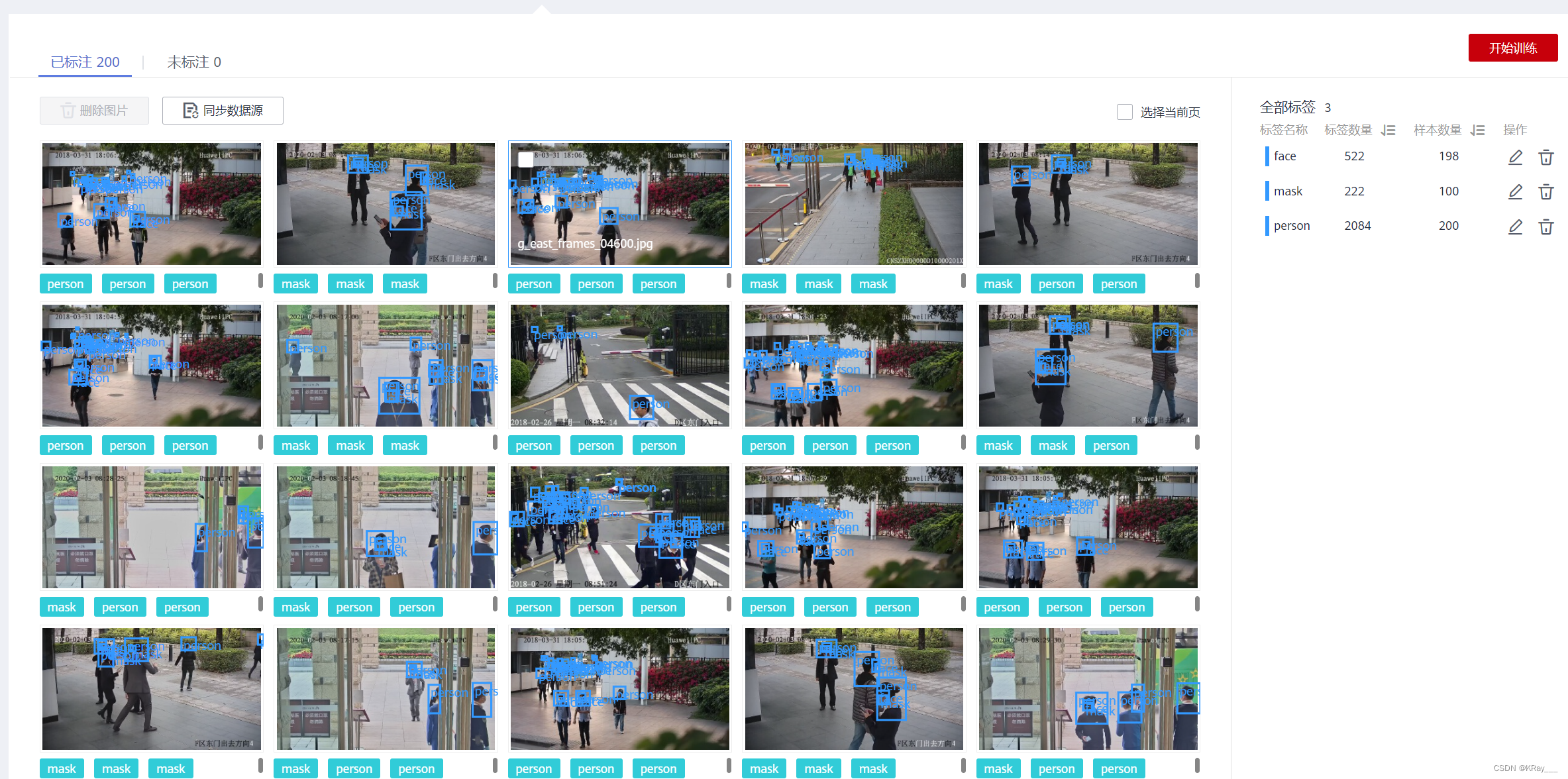1568x779 pixels.
Task: Sort by 标签数量 column icon
Action: pyautogui.click(x=1388, y=130)
